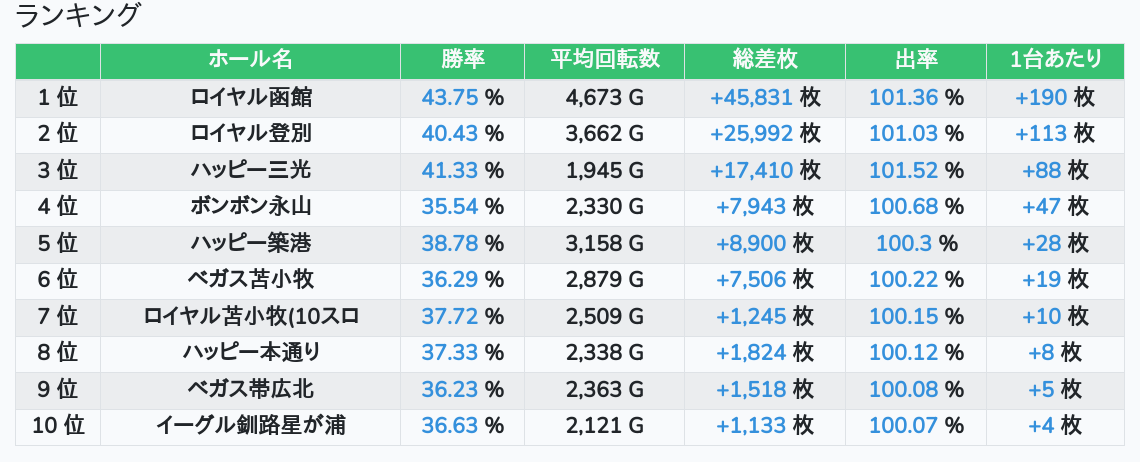Select the 101.52 payout rate value

(903, 170)
